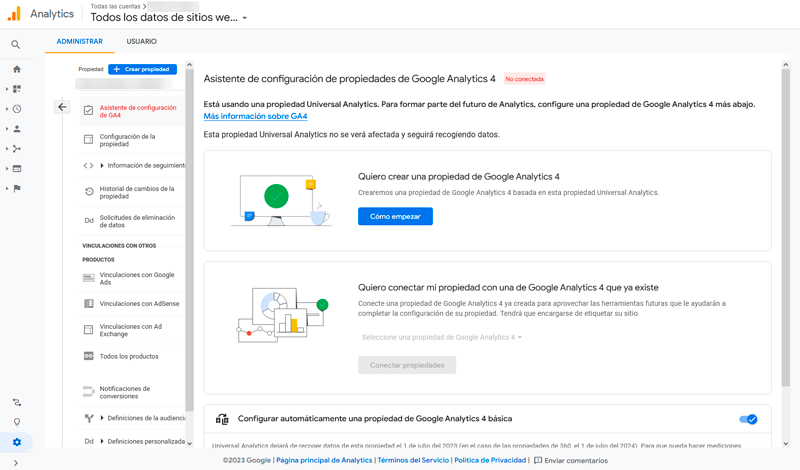Click the back arrow beside property column
This screenshot has width=800, height=470.
coord(62,107)
